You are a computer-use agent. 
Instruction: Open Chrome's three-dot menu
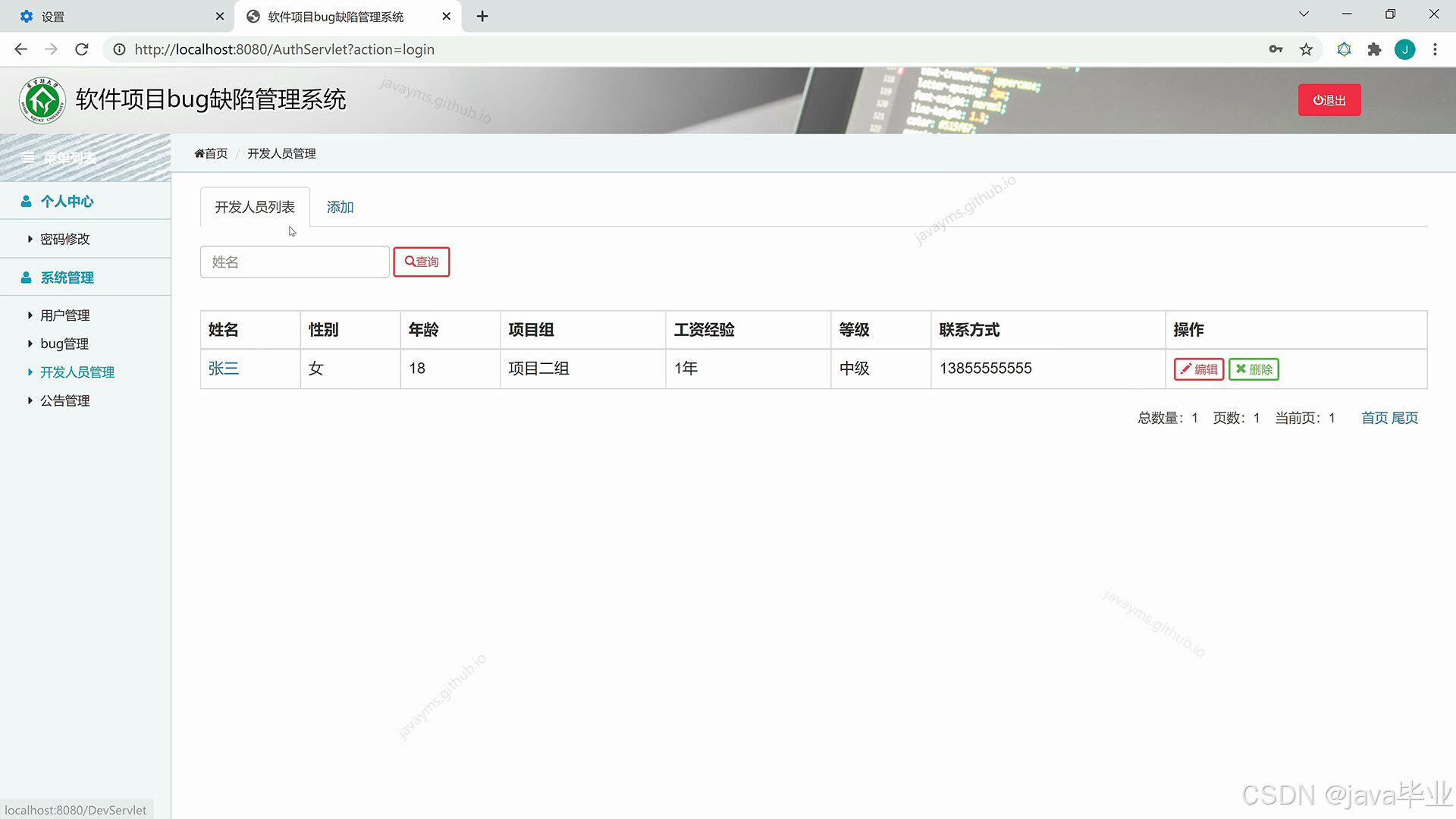(1435, 49)
